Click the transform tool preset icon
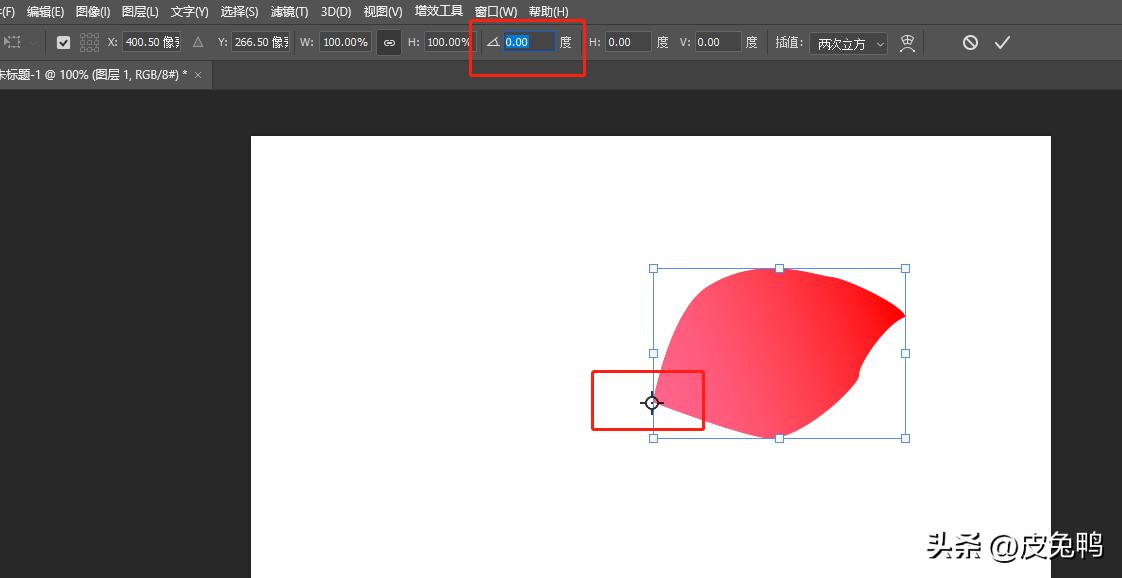This screenshot has width=1122, height=578. [13, 43]
